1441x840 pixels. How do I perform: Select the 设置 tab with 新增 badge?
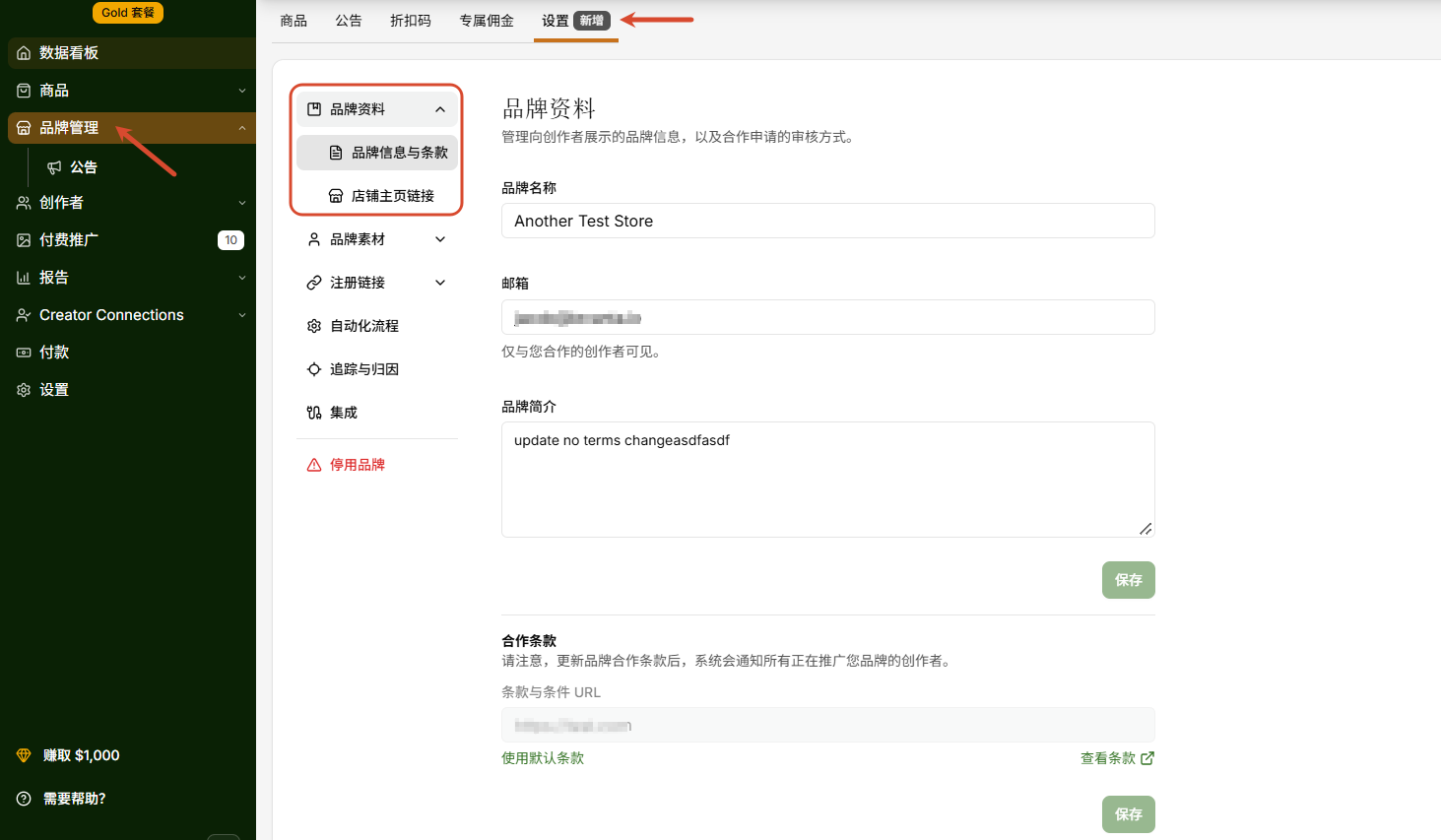(576, 21)
